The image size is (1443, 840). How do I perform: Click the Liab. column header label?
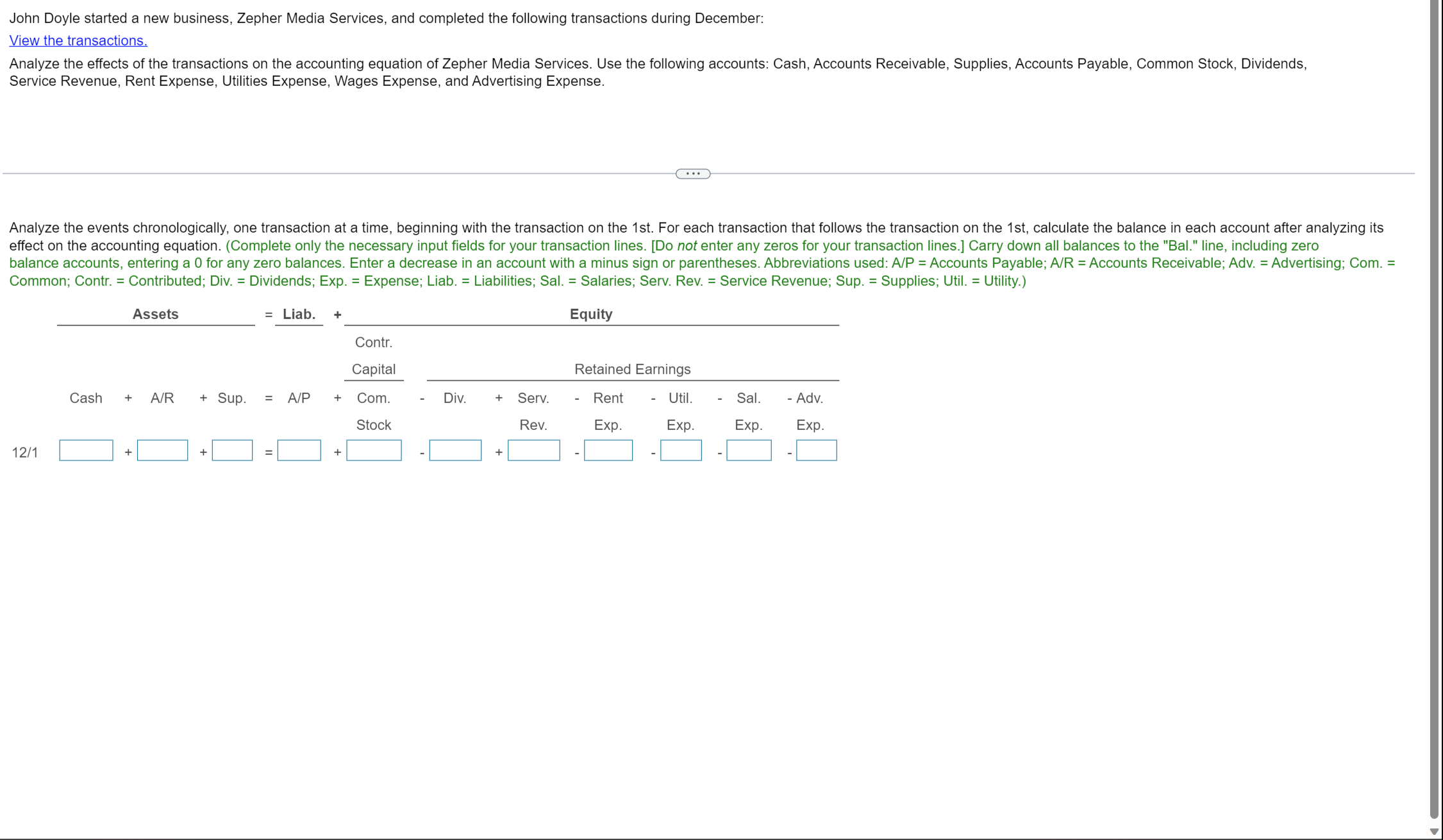297,314
